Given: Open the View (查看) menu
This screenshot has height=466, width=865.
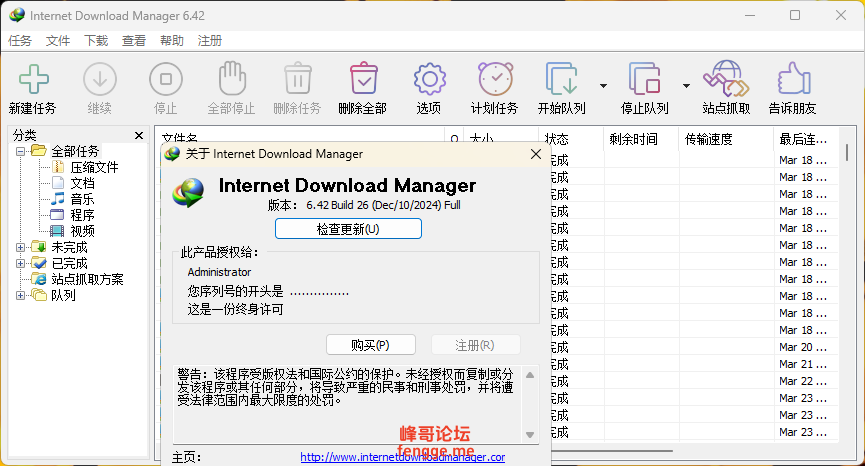Looking at the screenshot, I should 134,41.
